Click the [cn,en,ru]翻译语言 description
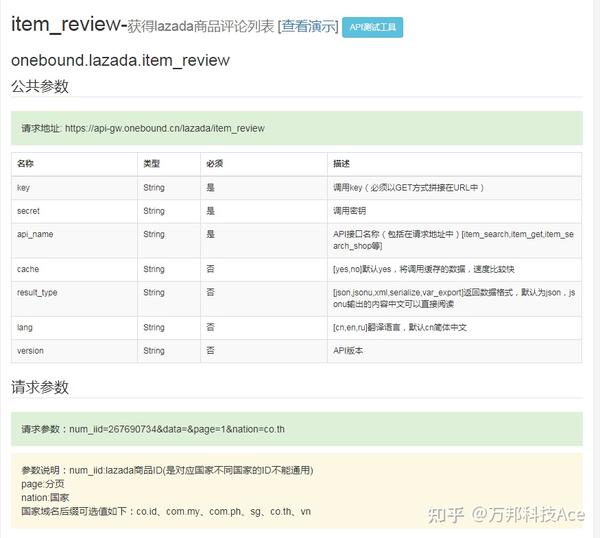The height and width of the screenshot is (538, 600). point(400,328)
